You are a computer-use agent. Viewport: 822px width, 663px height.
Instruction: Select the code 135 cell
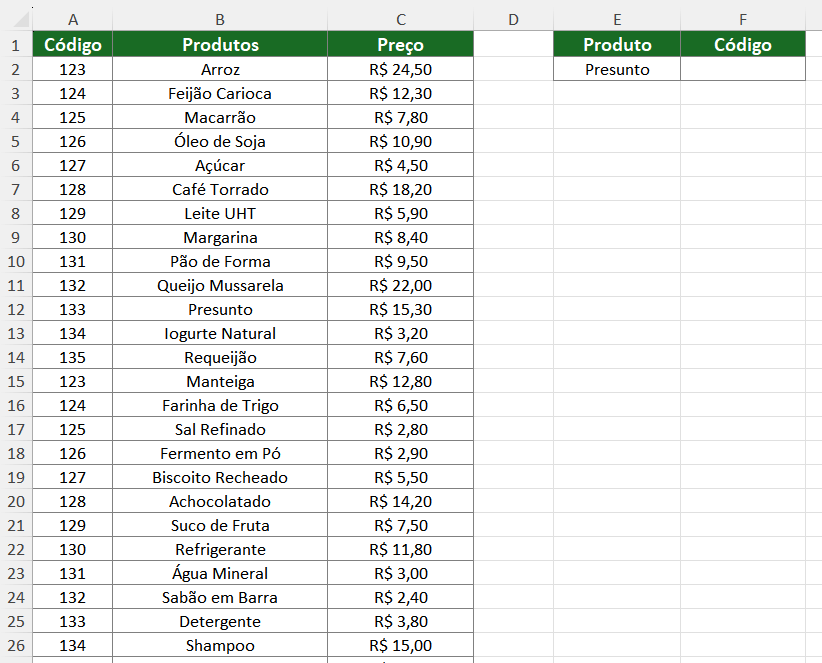point(72,358)
